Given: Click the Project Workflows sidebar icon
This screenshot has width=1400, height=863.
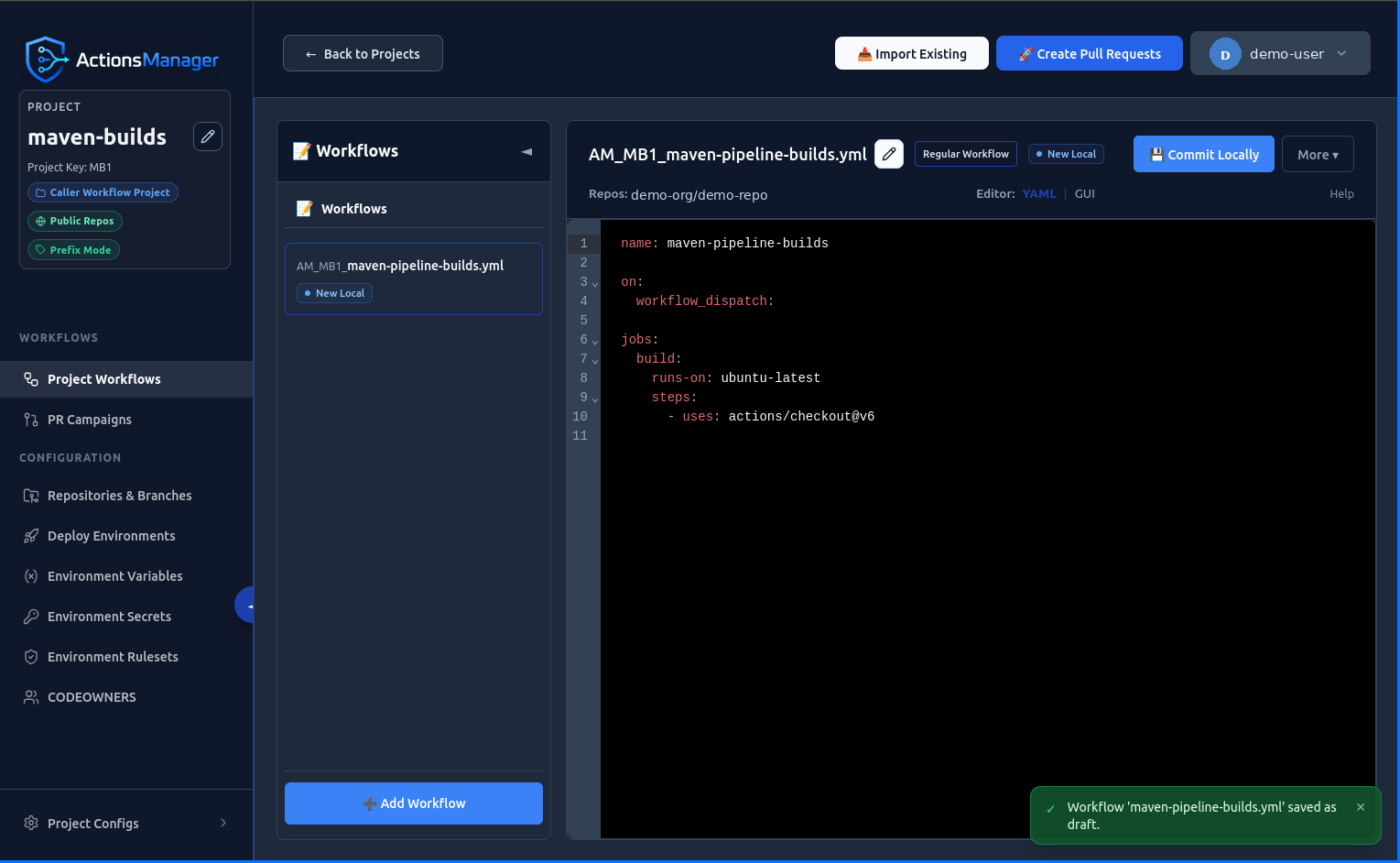Looking at the screenshot, I should [31, 379].
